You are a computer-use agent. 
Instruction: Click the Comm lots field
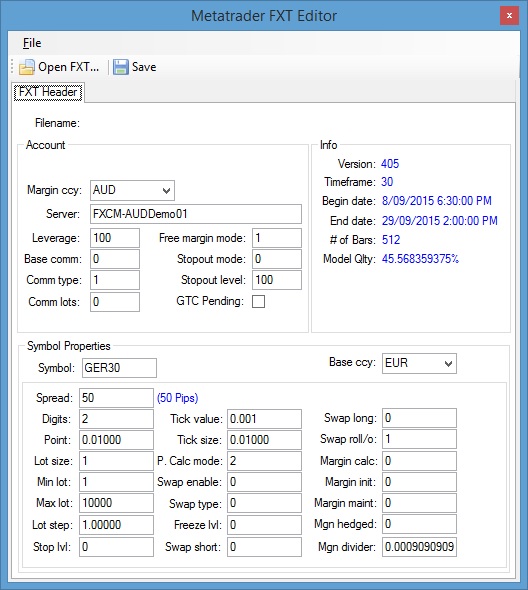115,302
